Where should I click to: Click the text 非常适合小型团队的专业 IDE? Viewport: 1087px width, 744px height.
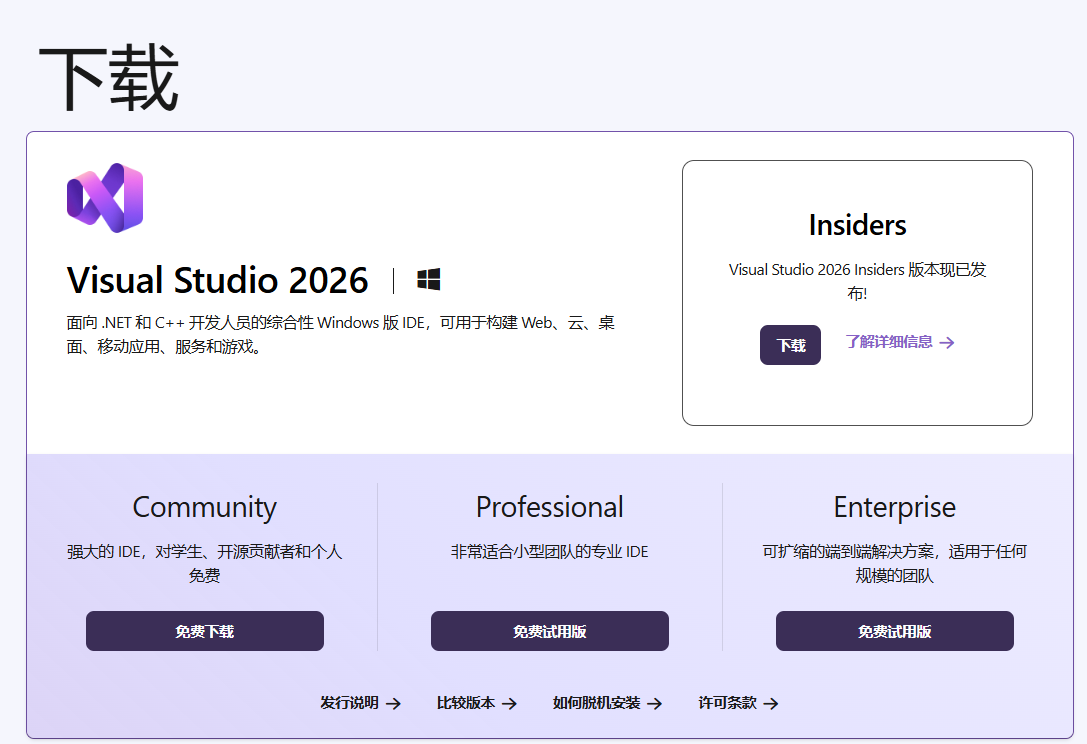550,552
